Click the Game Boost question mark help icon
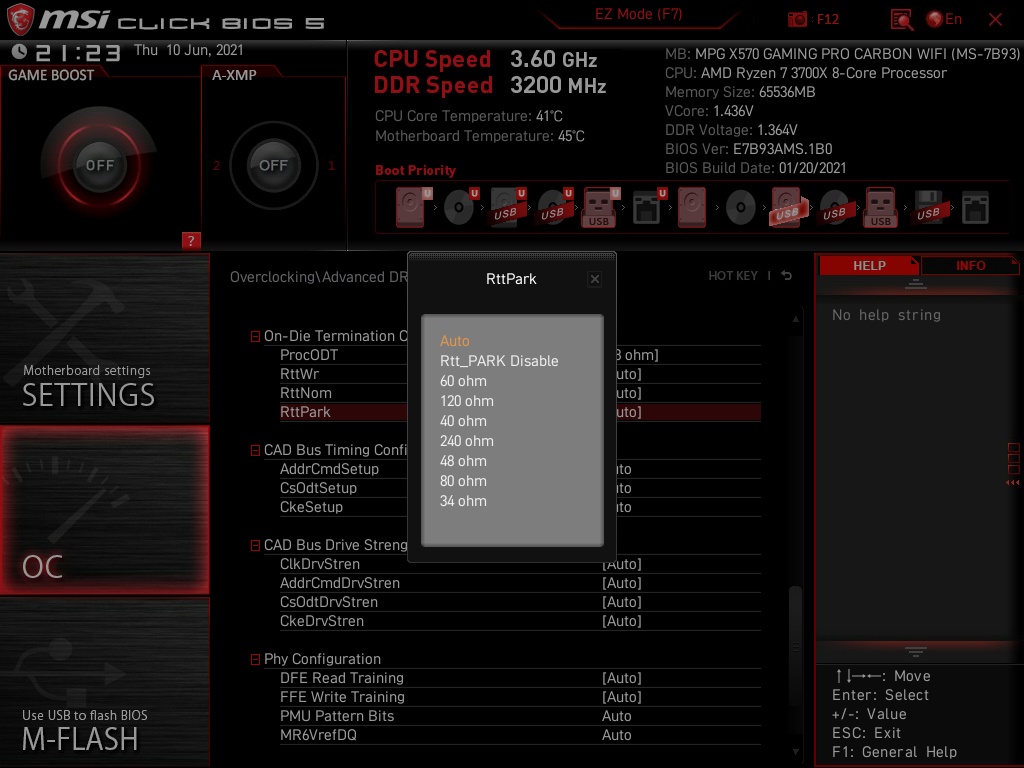The width and height of the screenshot is (1024, 768). pos(191,240)
